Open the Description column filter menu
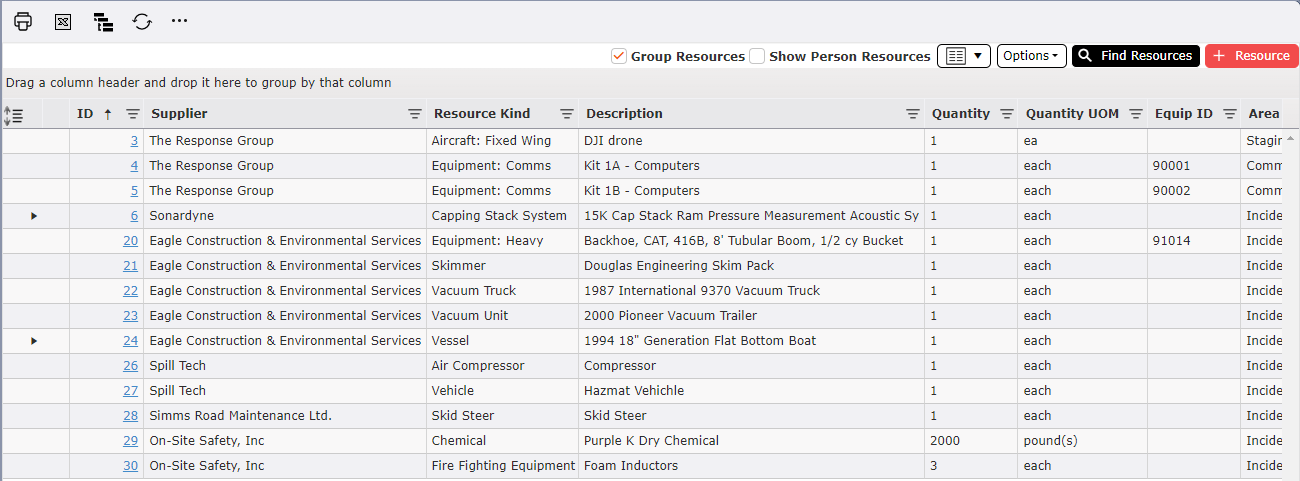1300x481 pixels. point(913,114)
